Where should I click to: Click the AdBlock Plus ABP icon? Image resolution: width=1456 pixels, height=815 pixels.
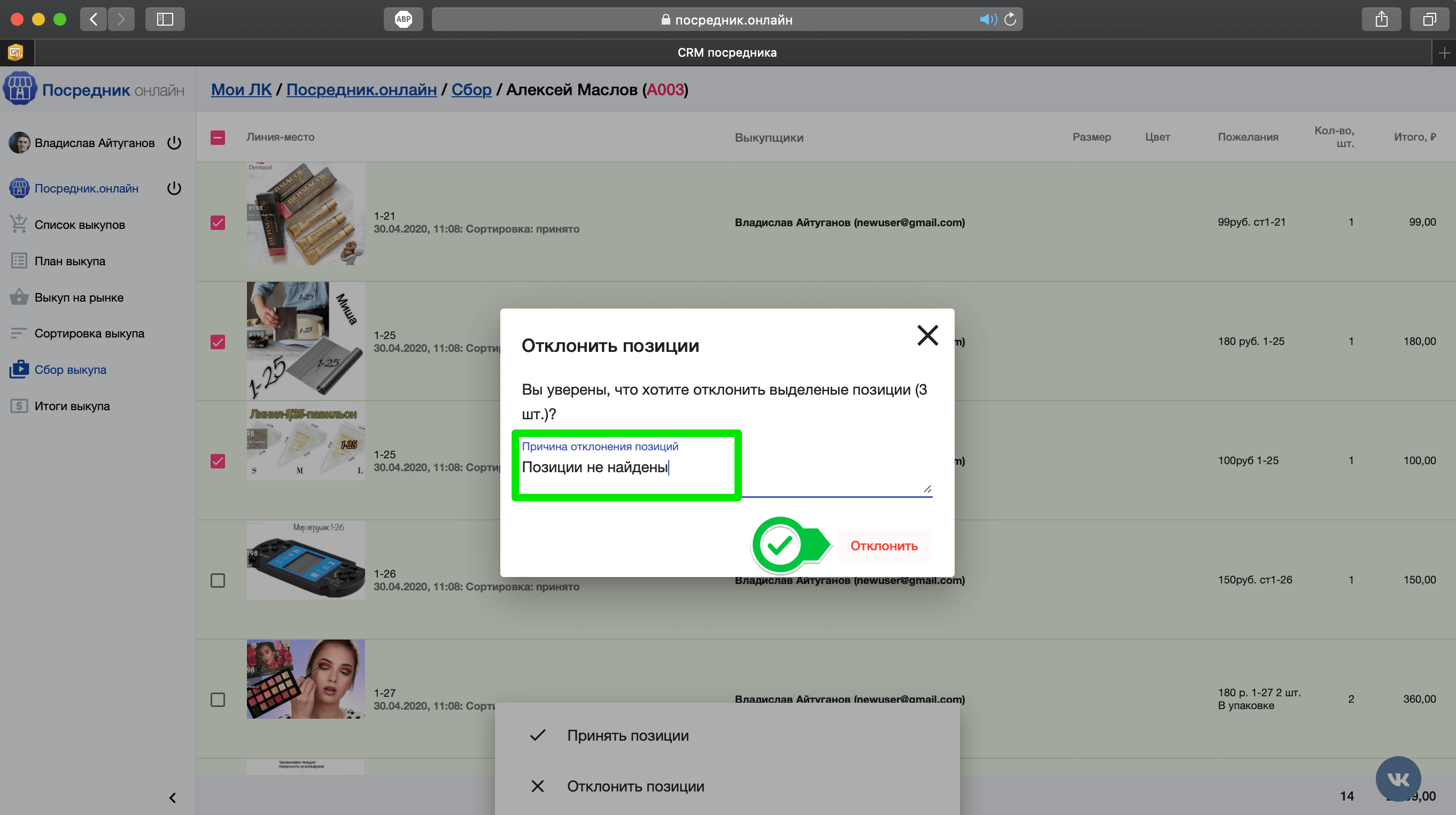point(403,19)
